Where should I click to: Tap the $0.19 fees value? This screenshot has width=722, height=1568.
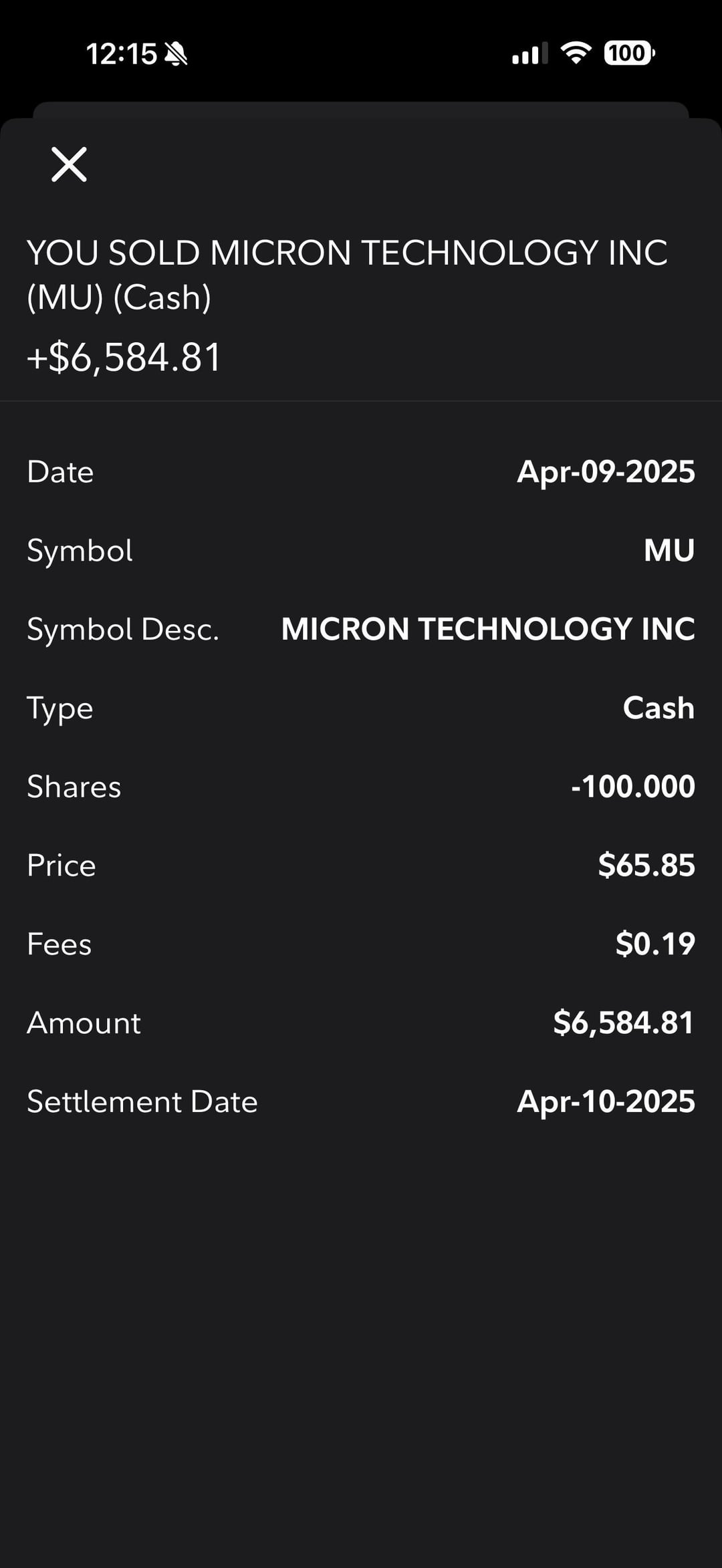[655, 944]
